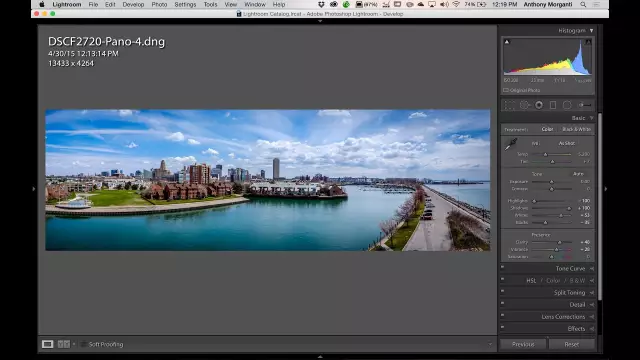Adjust the Exposure slider handle
Image resolution: width=640 pixels, height=360 pixels.
click(x=551, y=182)
